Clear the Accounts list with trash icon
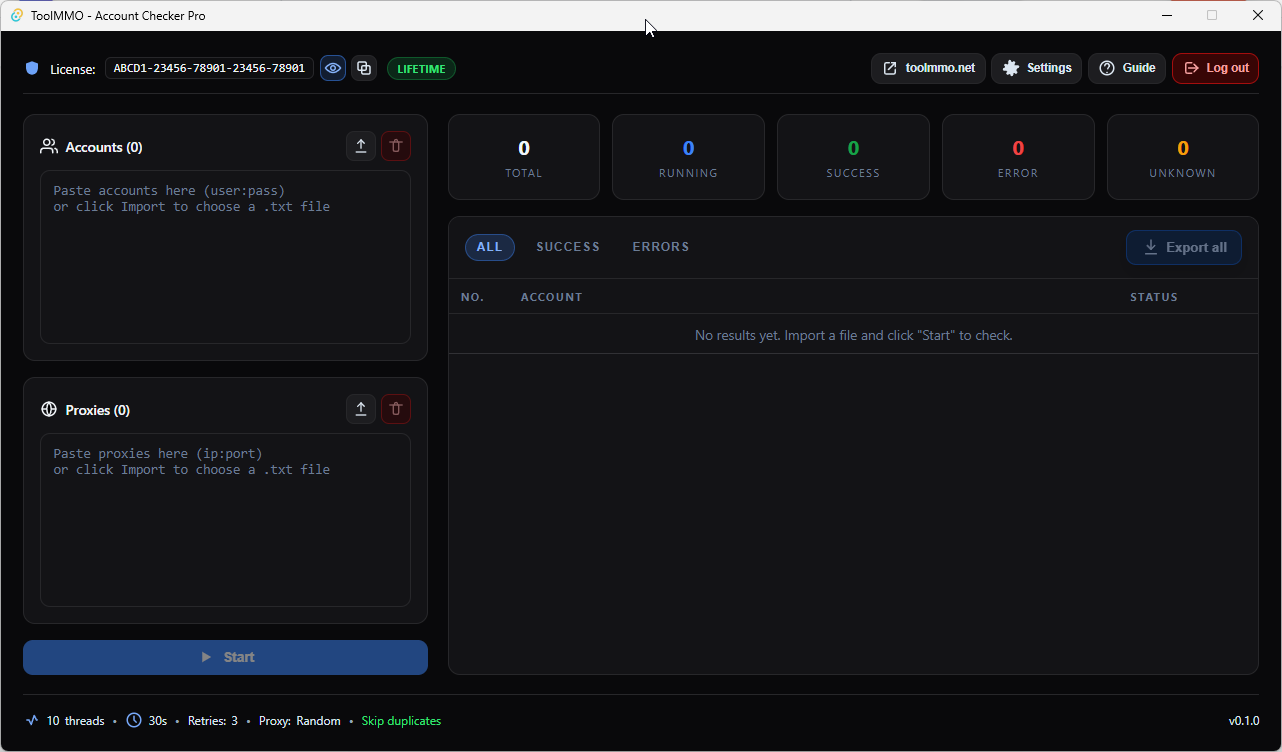 pos(396,146)
